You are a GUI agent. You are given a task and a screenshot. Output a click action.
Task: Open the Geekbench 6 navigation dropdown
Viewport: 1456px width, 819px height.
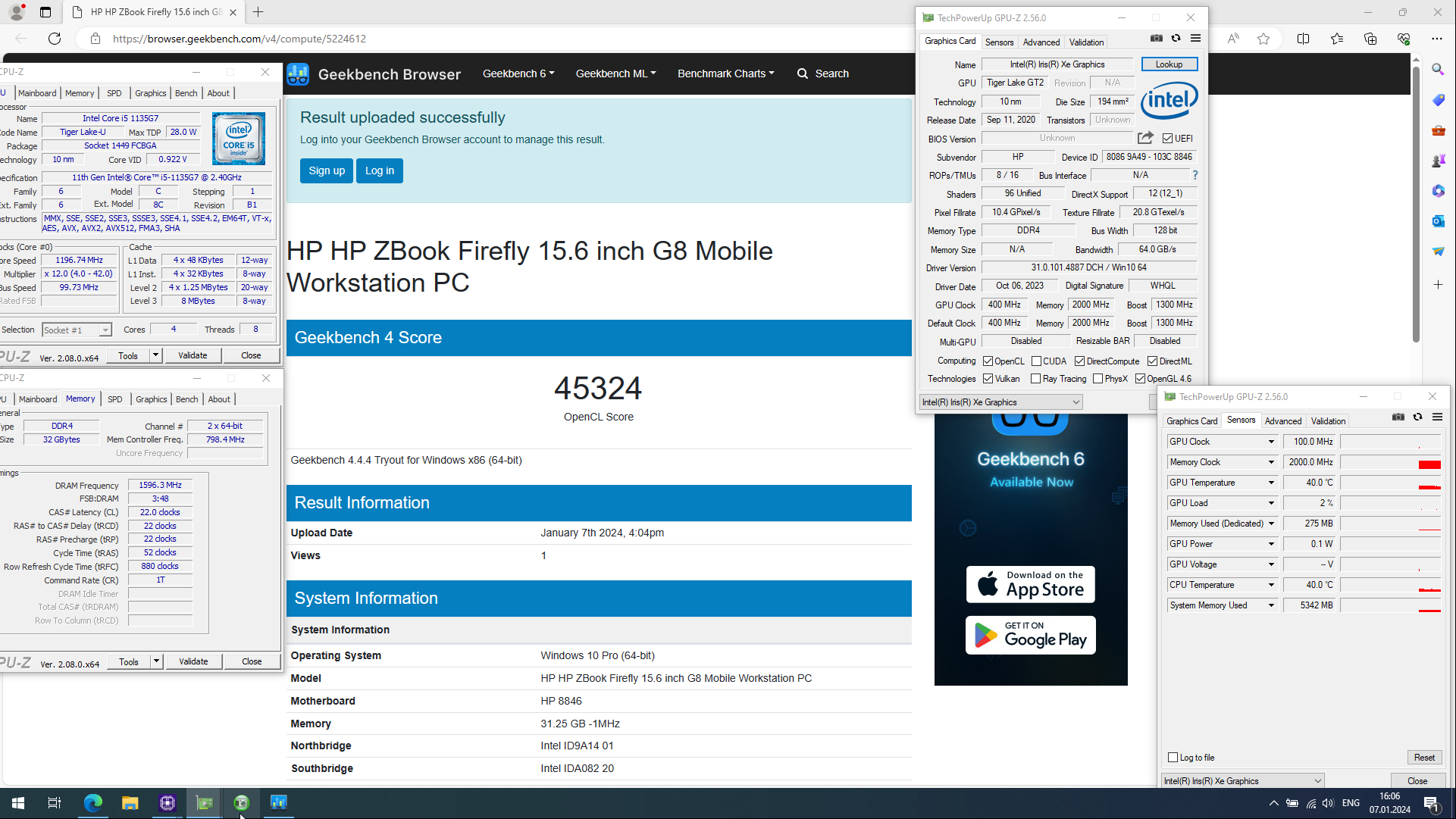click(518, 73)
